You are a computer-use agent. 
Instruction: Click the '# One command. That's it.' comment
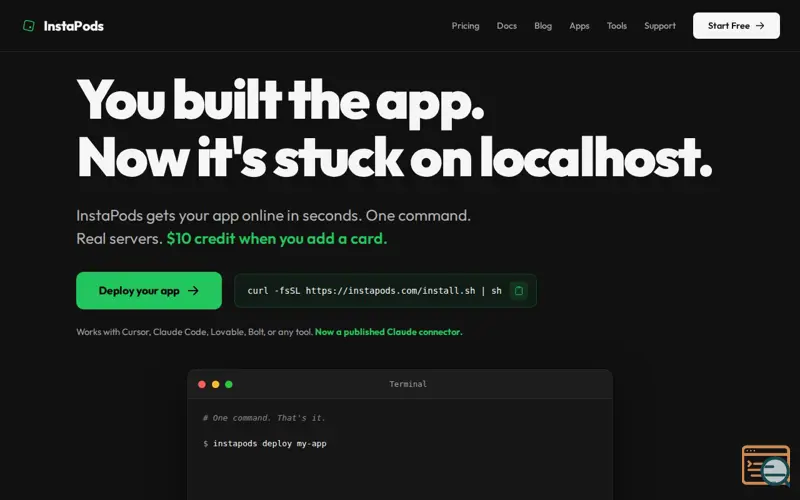point(264,418)
